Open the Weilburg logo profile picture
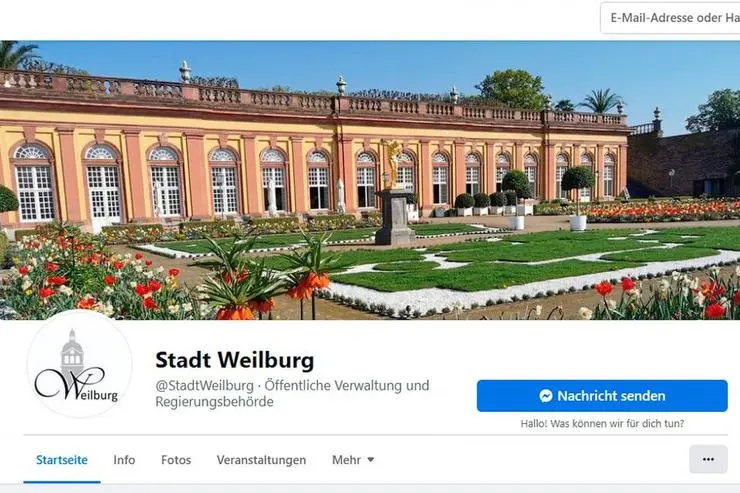Viewport: 740px width, 493px height. [x=79, y=364]
